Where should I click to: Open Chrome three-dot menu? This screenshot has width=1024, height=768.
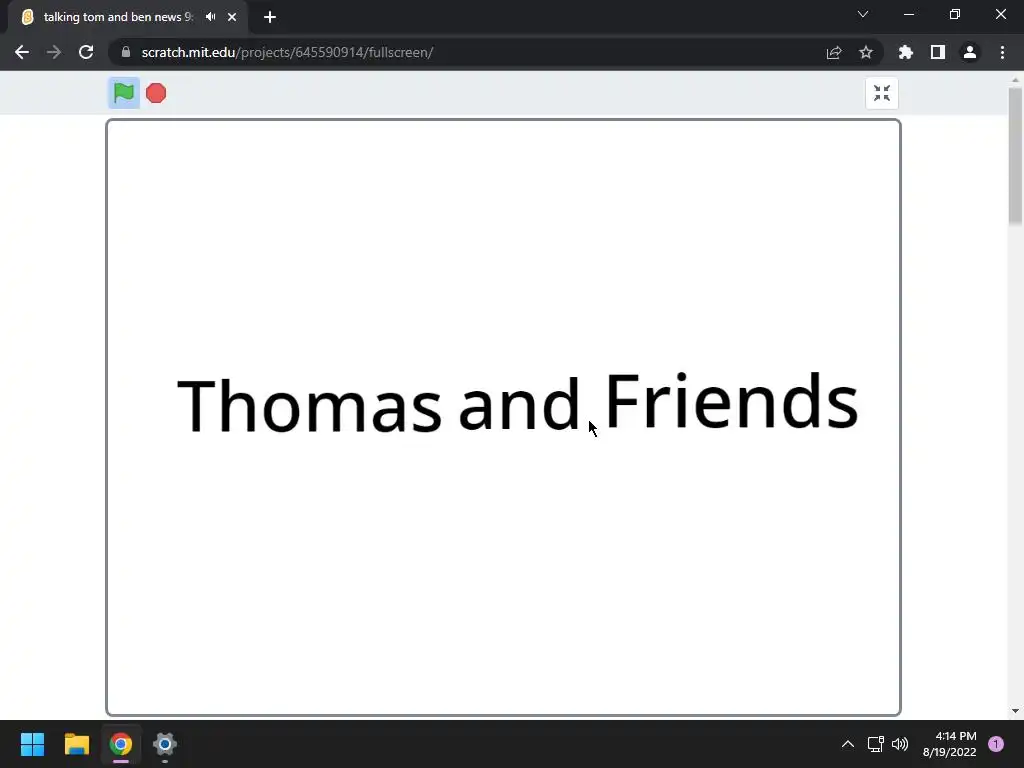1002,52
